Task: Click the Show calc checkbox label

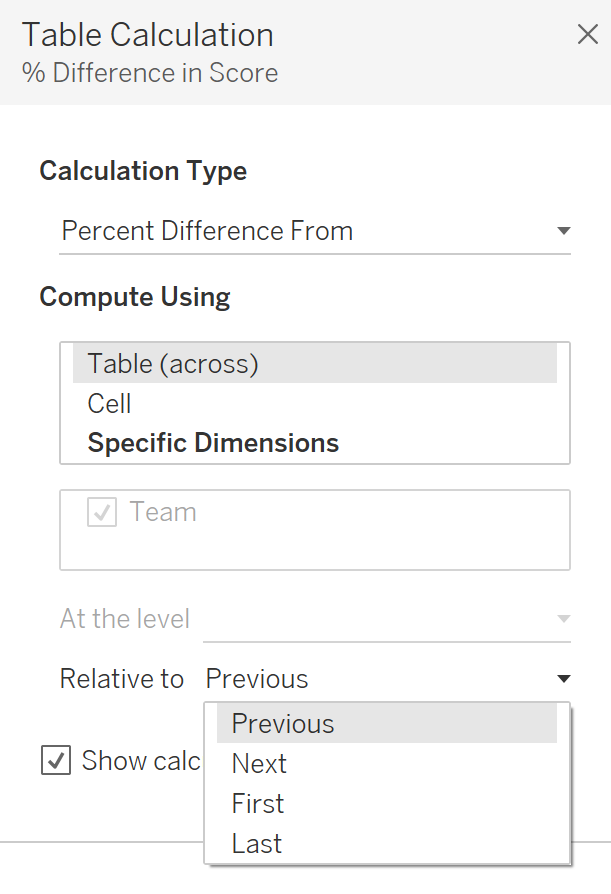Action: 142,760
